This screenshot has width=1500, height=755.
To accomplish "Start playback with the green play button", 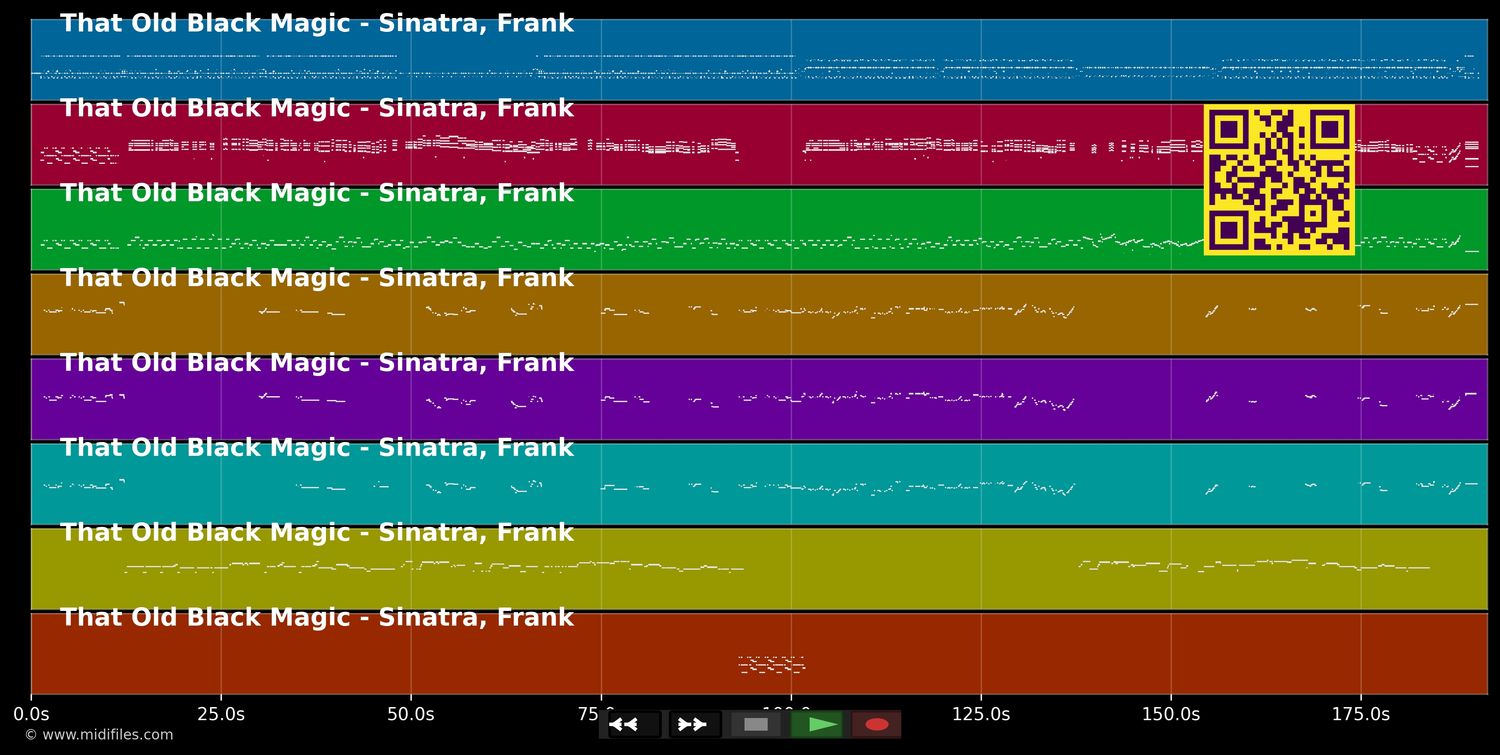I will (817, 724).
